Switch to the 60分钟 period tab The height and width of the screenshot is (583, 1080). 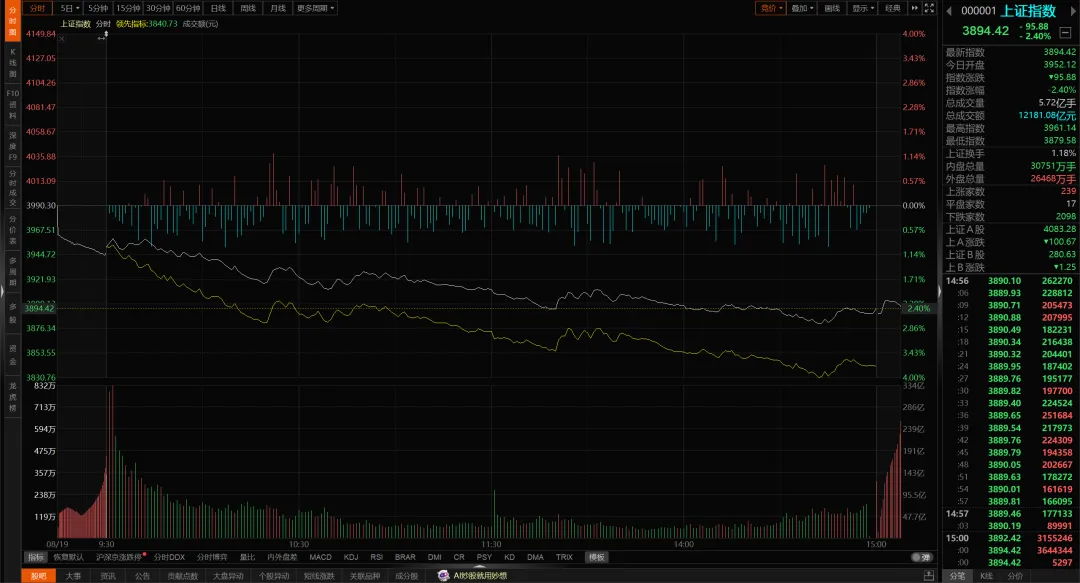pyautogui.click(x=188, y=8)
